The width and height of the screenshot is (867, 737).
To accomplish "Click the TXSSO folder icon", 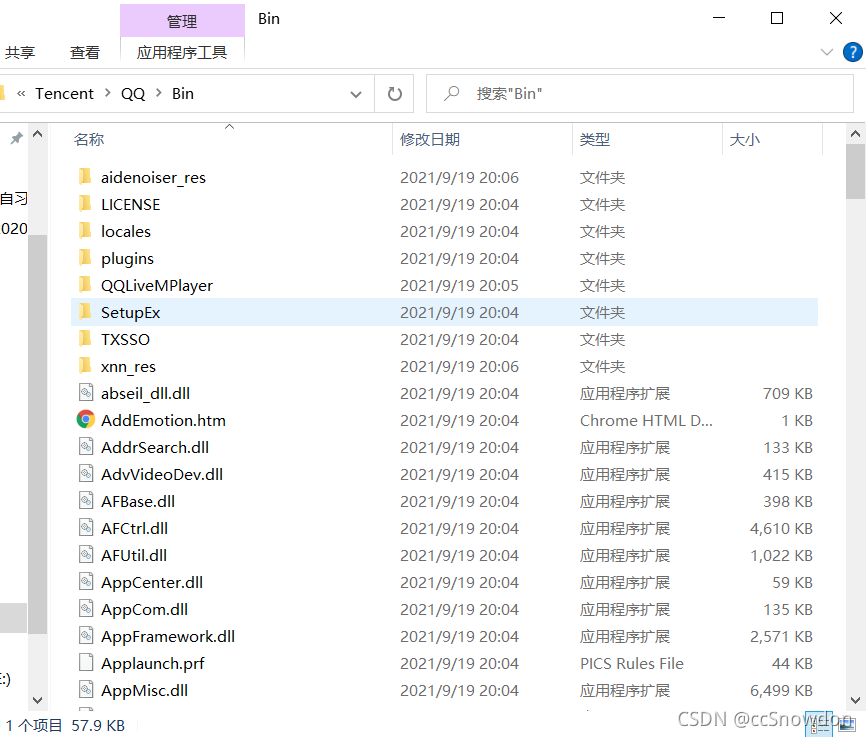I will [85, 339].
